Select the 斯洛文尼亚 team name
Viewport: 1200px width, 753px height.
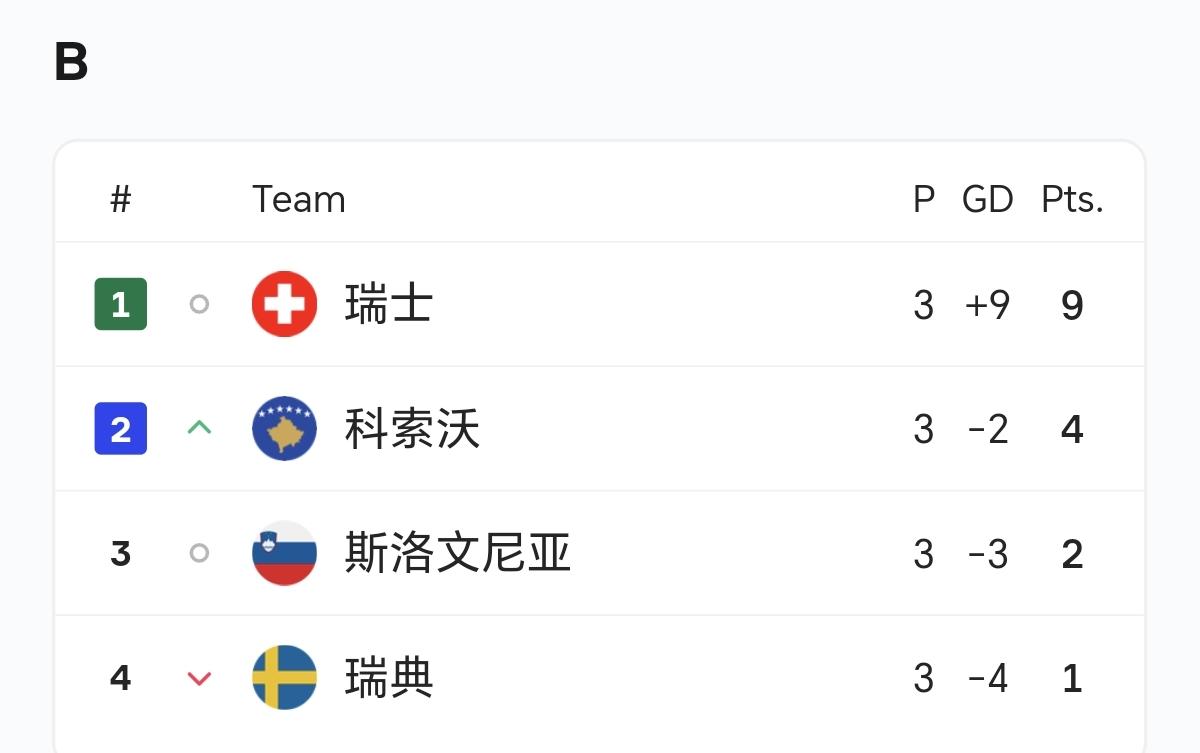click(x=458, y=553)
